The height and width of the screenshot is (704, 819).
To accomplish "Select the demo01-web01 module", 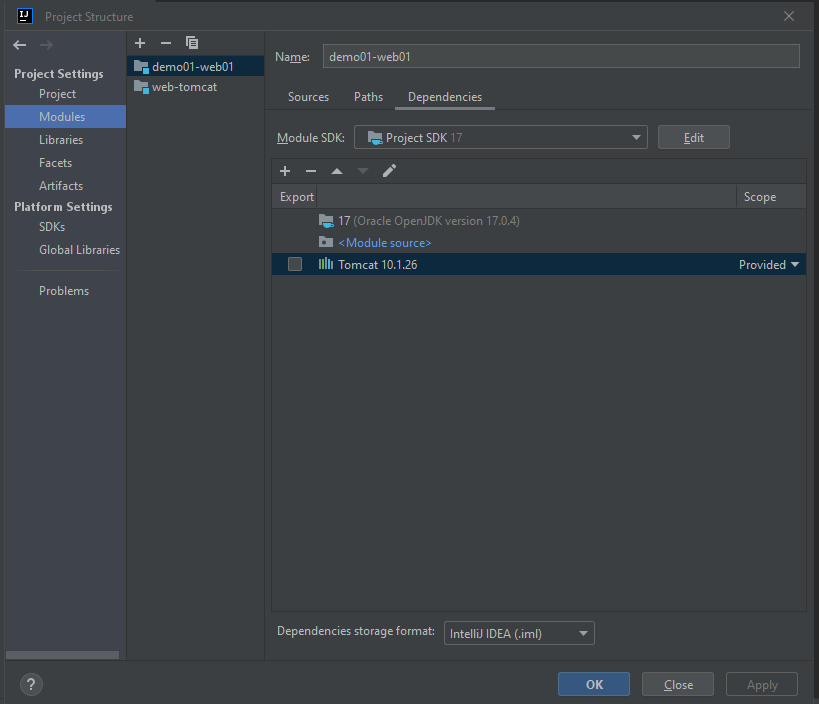I will pos(195,66).
